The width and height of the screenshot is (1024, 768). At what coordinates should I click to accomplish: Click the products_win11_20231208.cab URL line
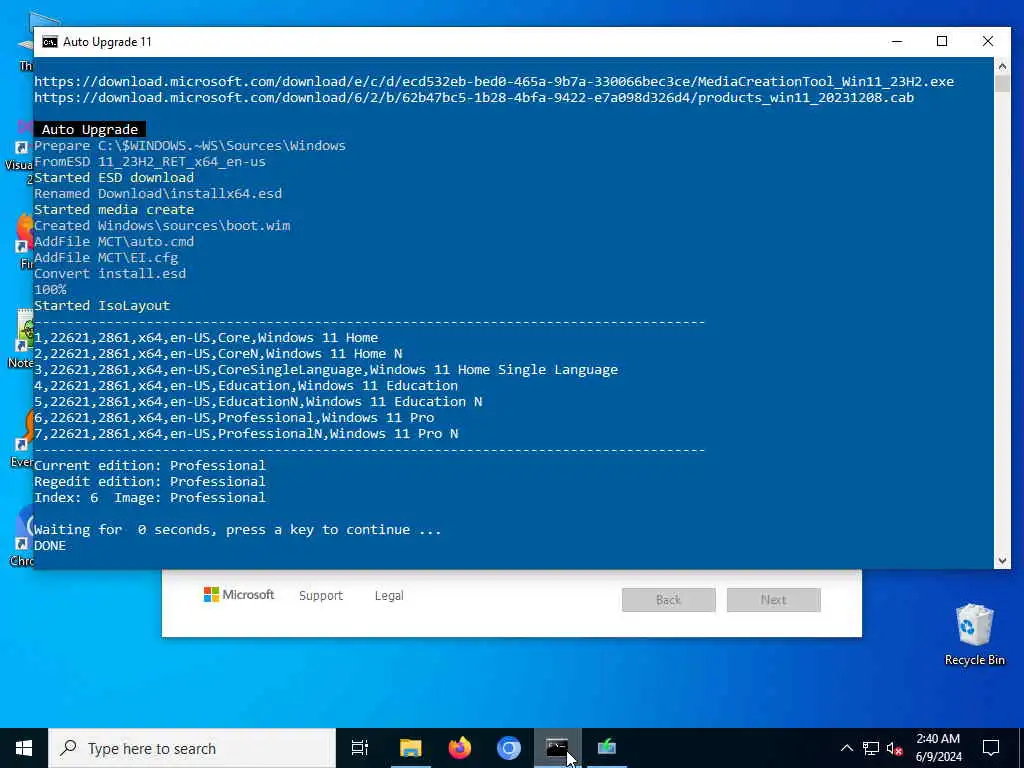[x=474, y=97]
